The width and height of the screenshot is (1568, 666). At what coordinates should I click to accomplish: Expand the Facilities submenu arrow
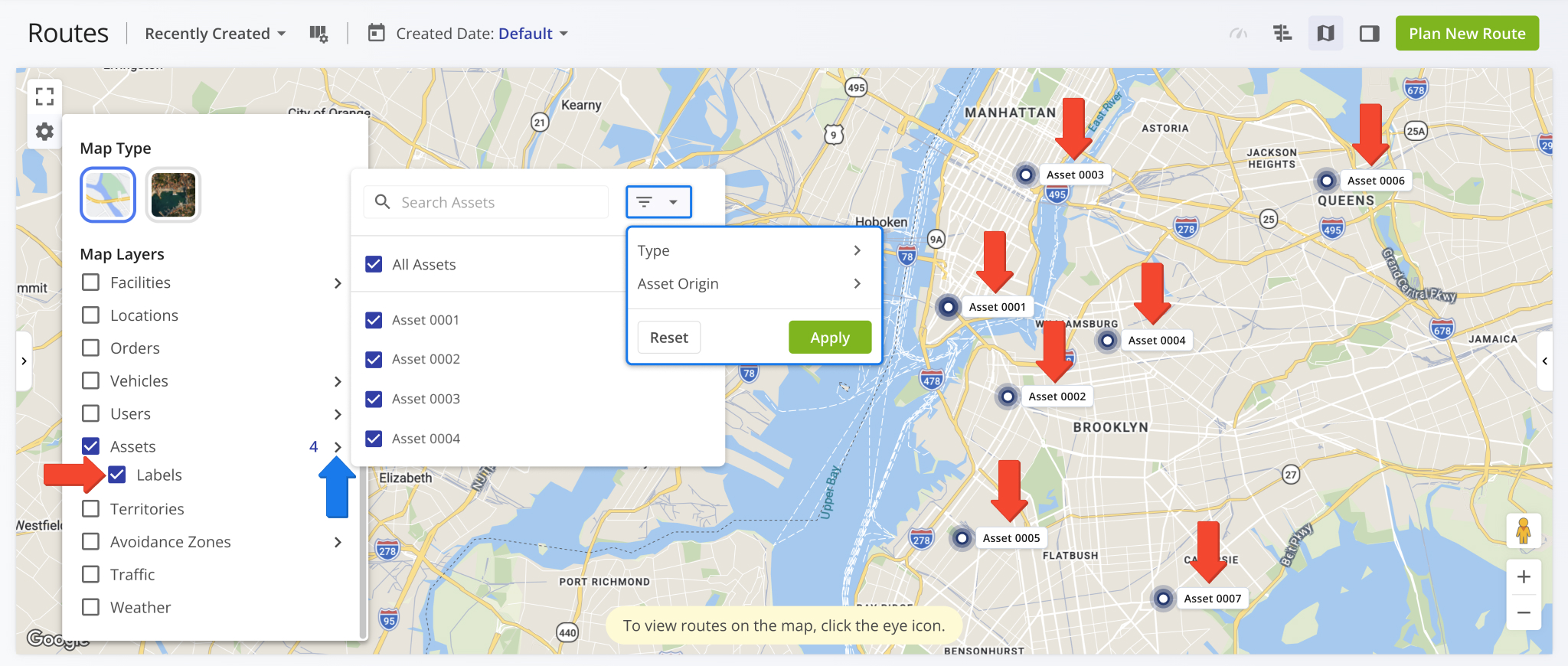tap(338, 283)
